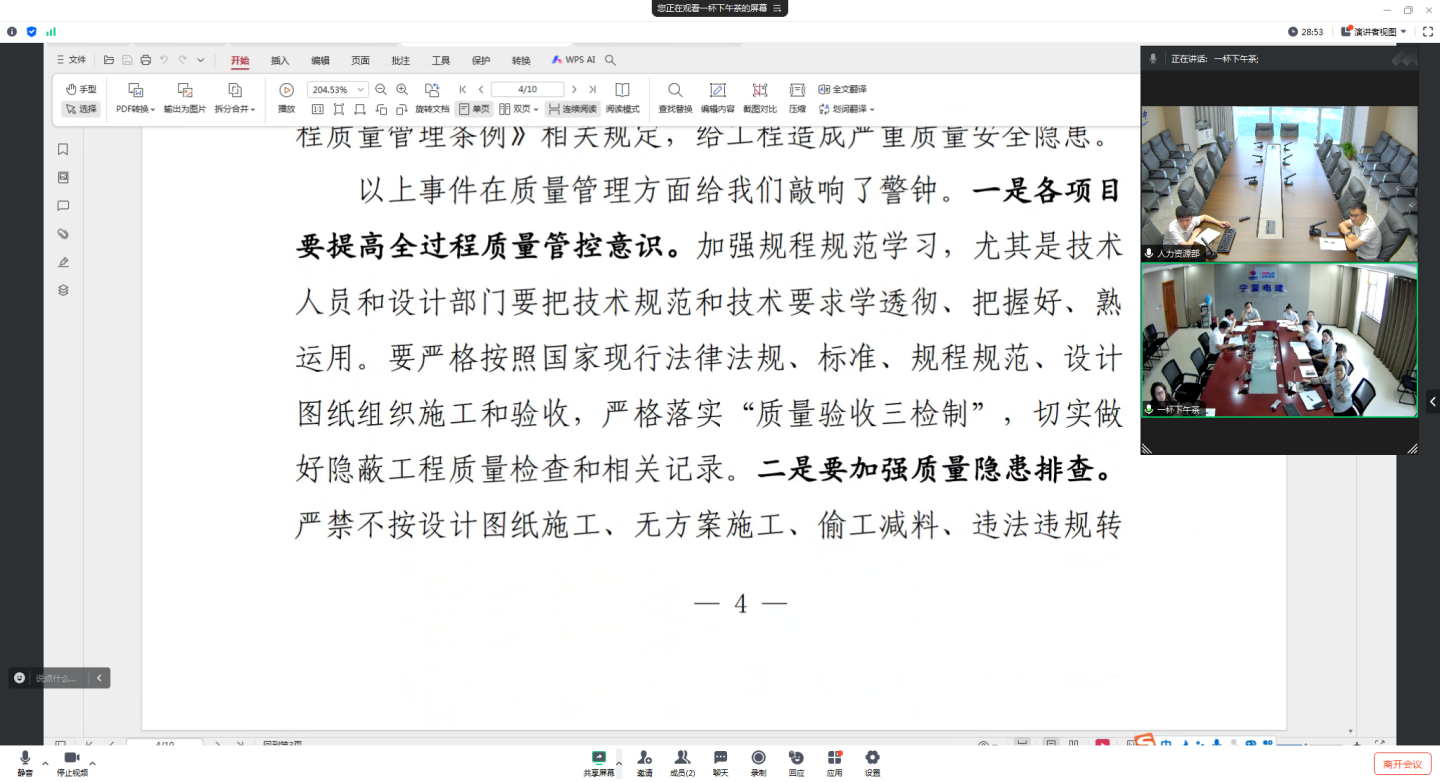
Task: Enable single page view (单页)
Action: click(x=474, y=109)
